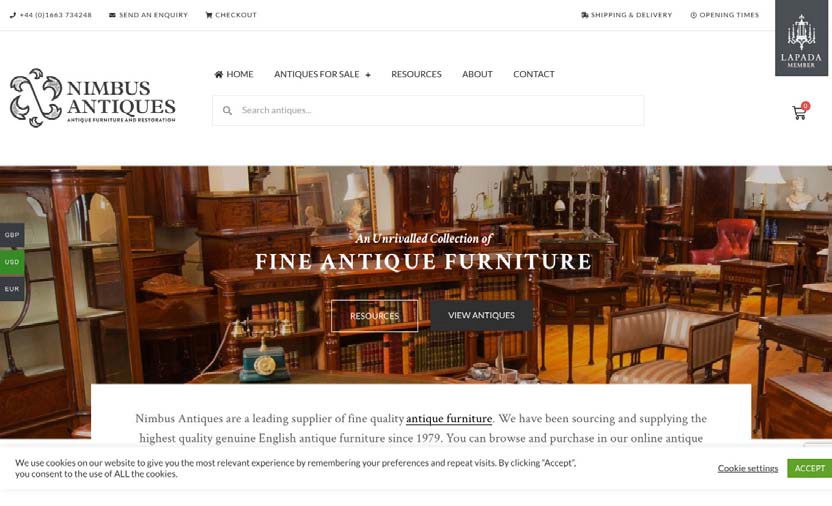Click the LAPADA member badge

coord(801,38)
